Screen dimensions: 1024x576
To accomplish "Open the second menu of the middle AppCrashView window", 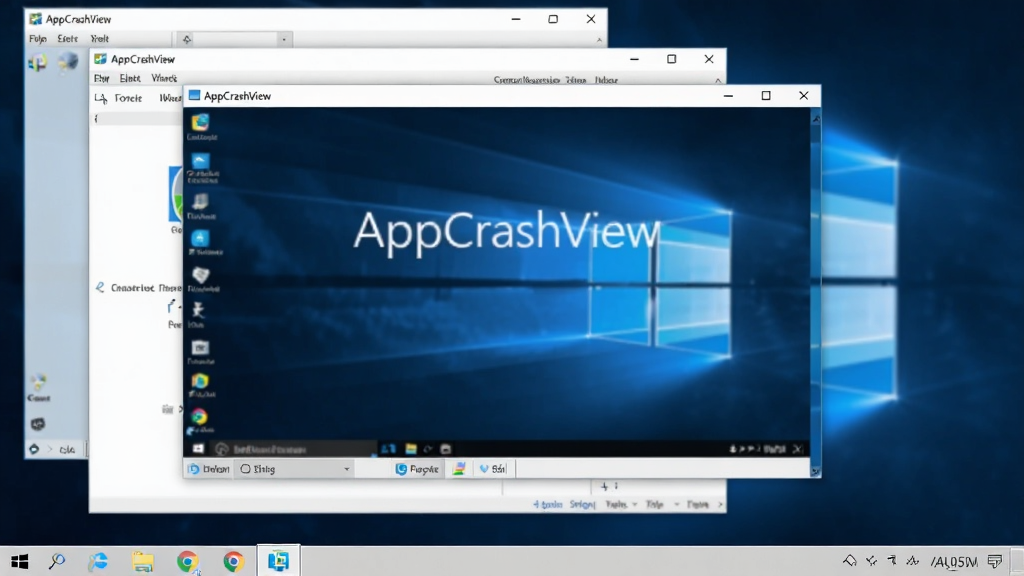I will (130, 78).
